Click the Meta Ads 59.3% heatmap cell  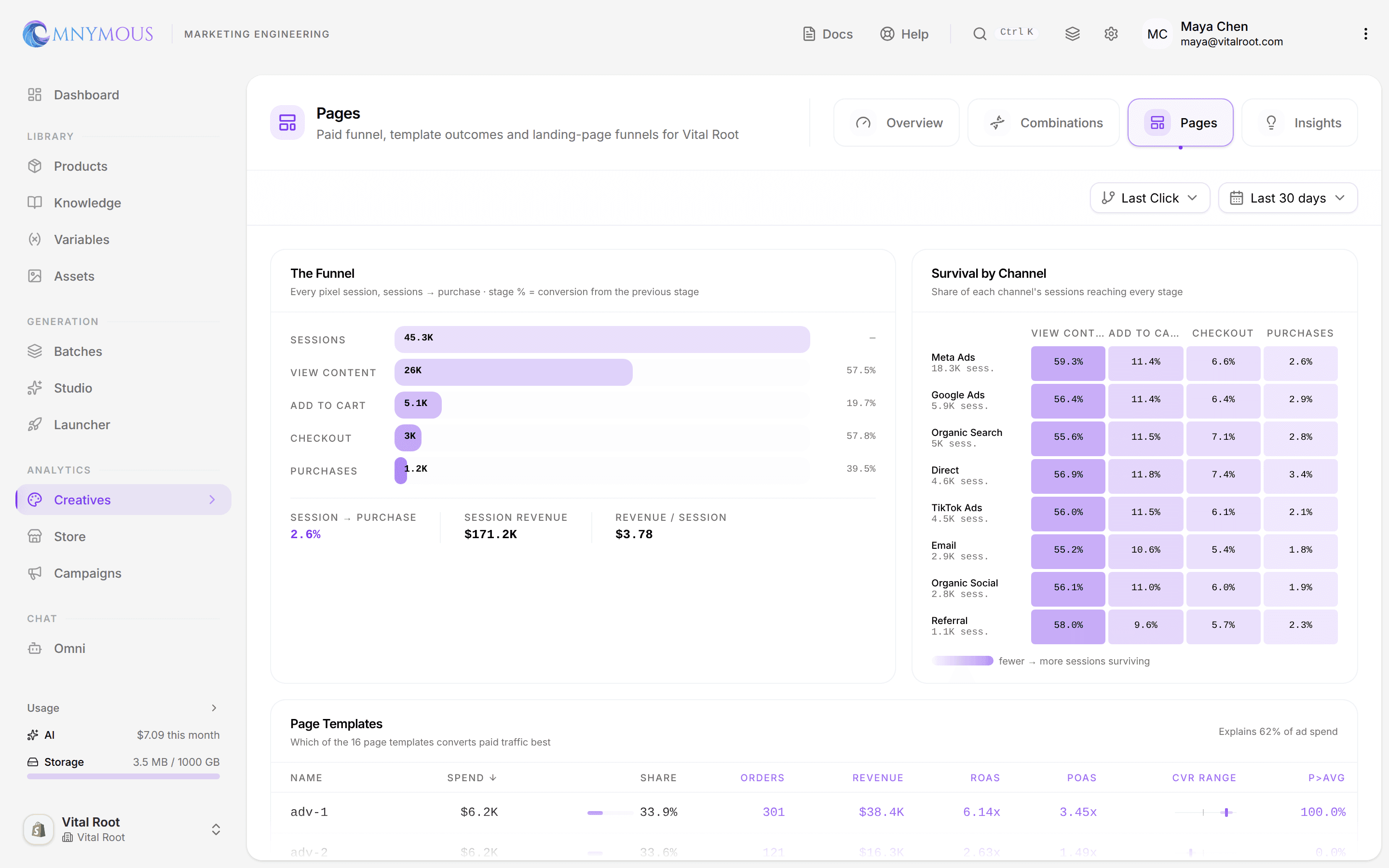pos(1068,363)
